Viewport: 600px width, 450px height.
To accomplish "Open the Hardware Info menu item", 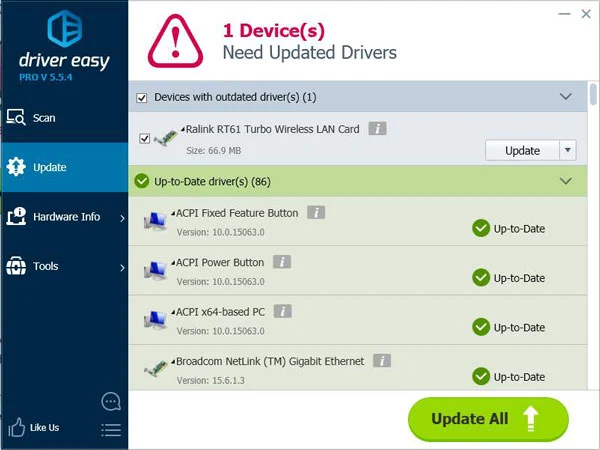I will pyautogui.click(x=64, y=217).
